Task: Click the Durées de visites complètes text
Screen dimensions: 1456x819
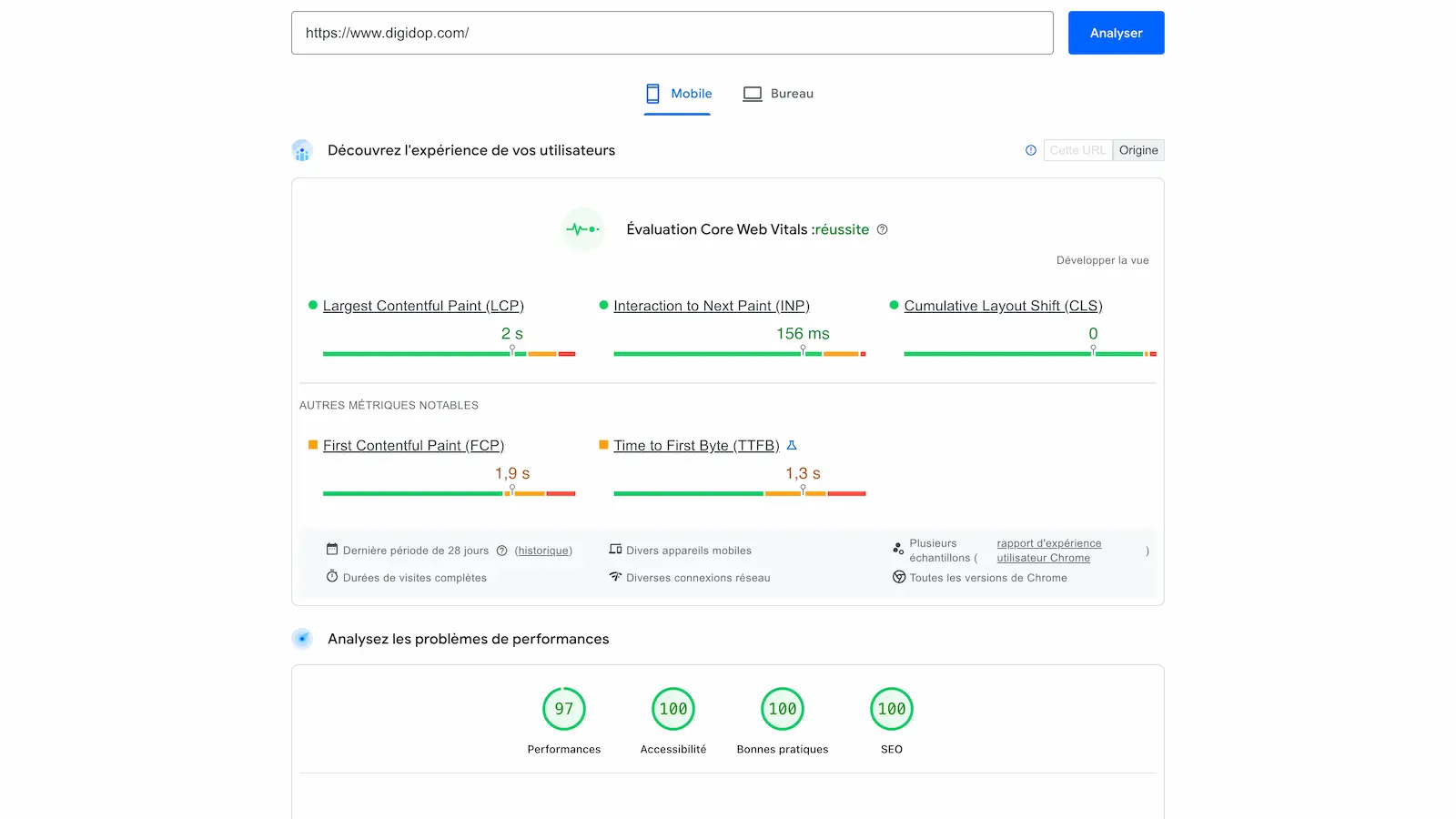Action: click(x=415, y=578)
